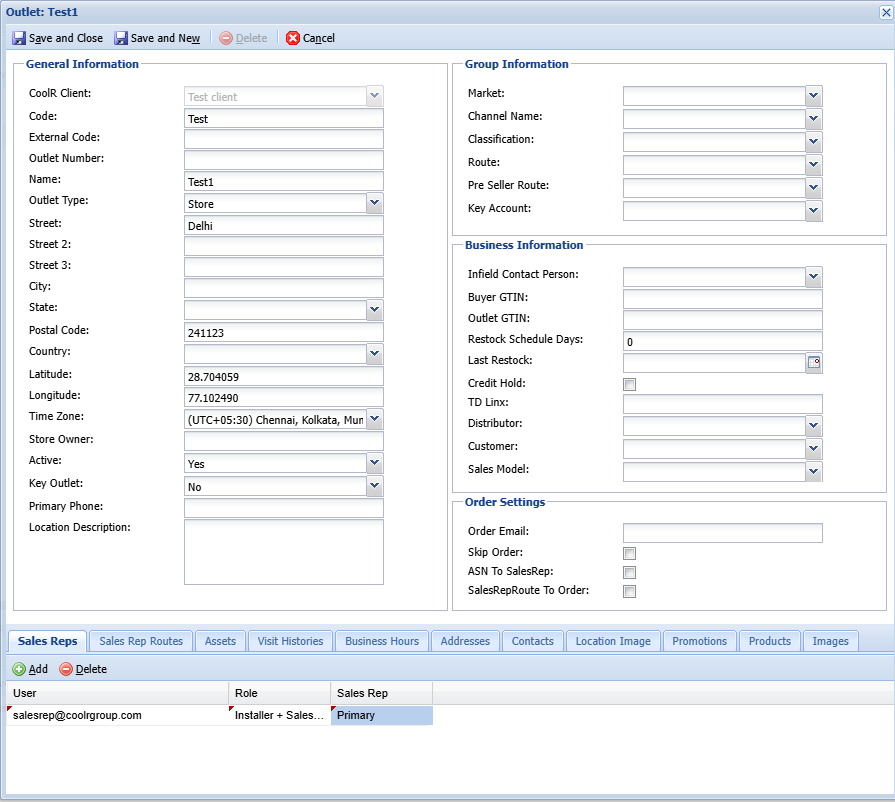Enable the Credit Hold checkbox
This screenshot has width=895, height=802.
pos(630,385)
